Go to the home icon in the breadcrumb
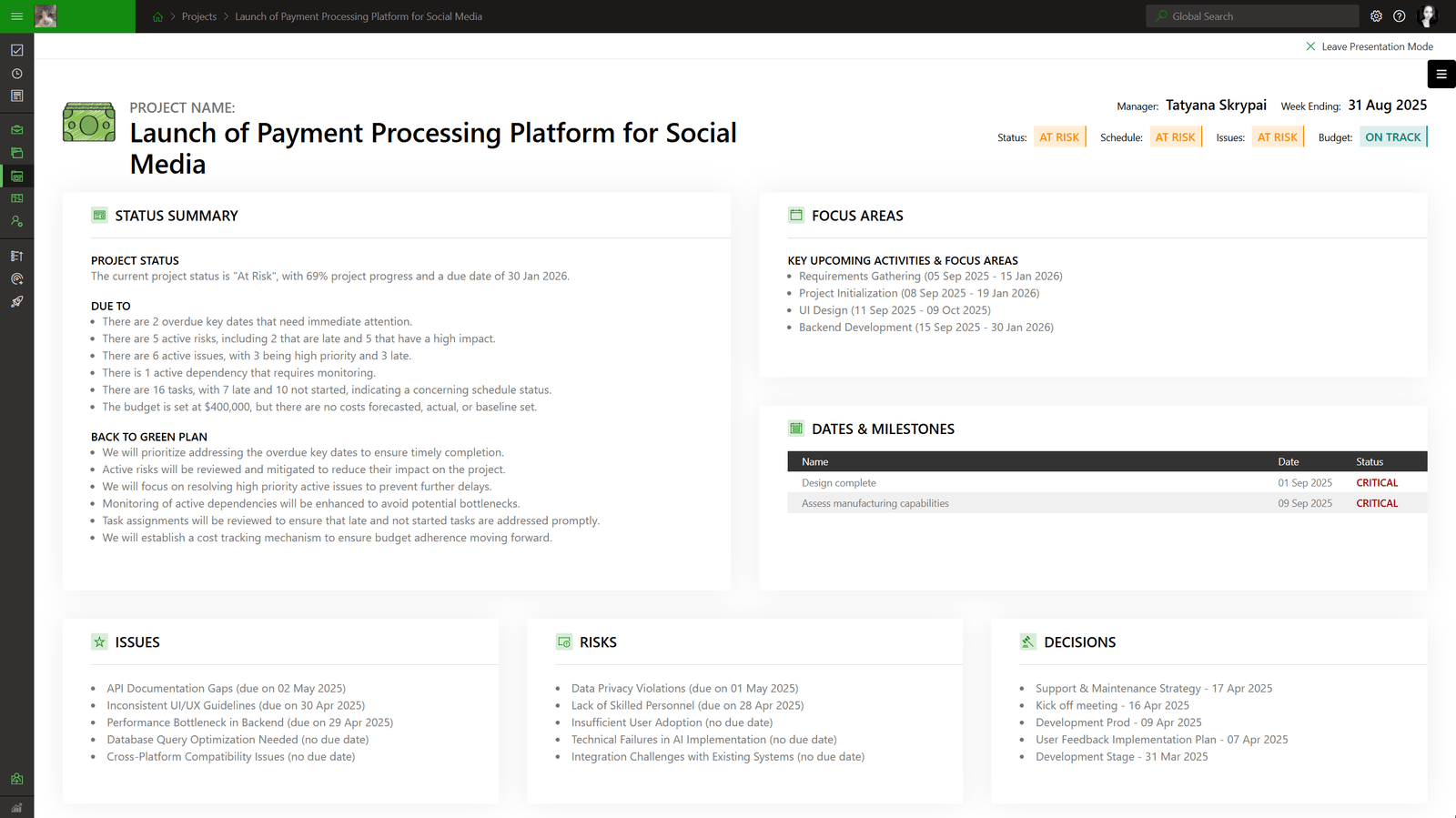The width and height of the screenshot is (1456, 818). 157,16
